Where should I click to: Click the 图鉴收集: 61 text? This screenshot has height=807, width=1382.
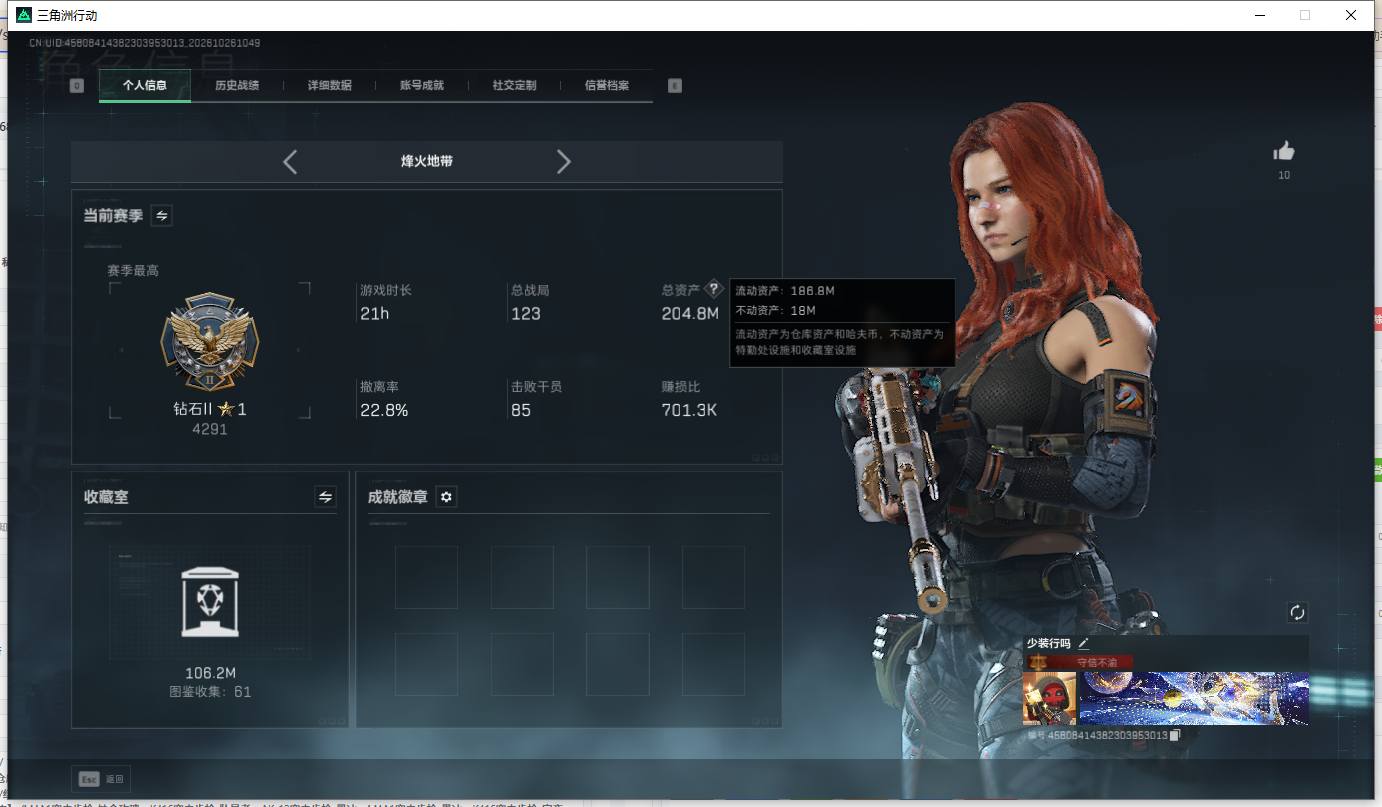point(210,692)
